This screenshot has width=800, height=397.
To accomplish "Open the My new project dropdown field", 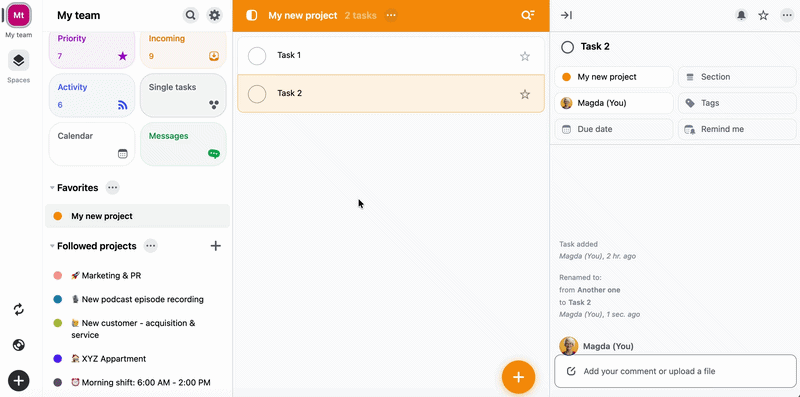I will point(614,77).
